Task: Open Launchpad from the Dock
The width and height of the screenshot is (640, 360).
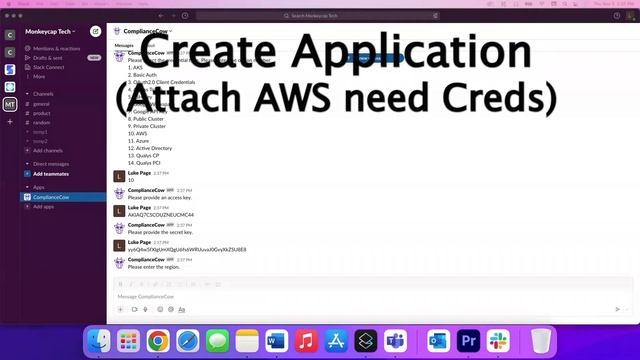Action: pos(129,341)
